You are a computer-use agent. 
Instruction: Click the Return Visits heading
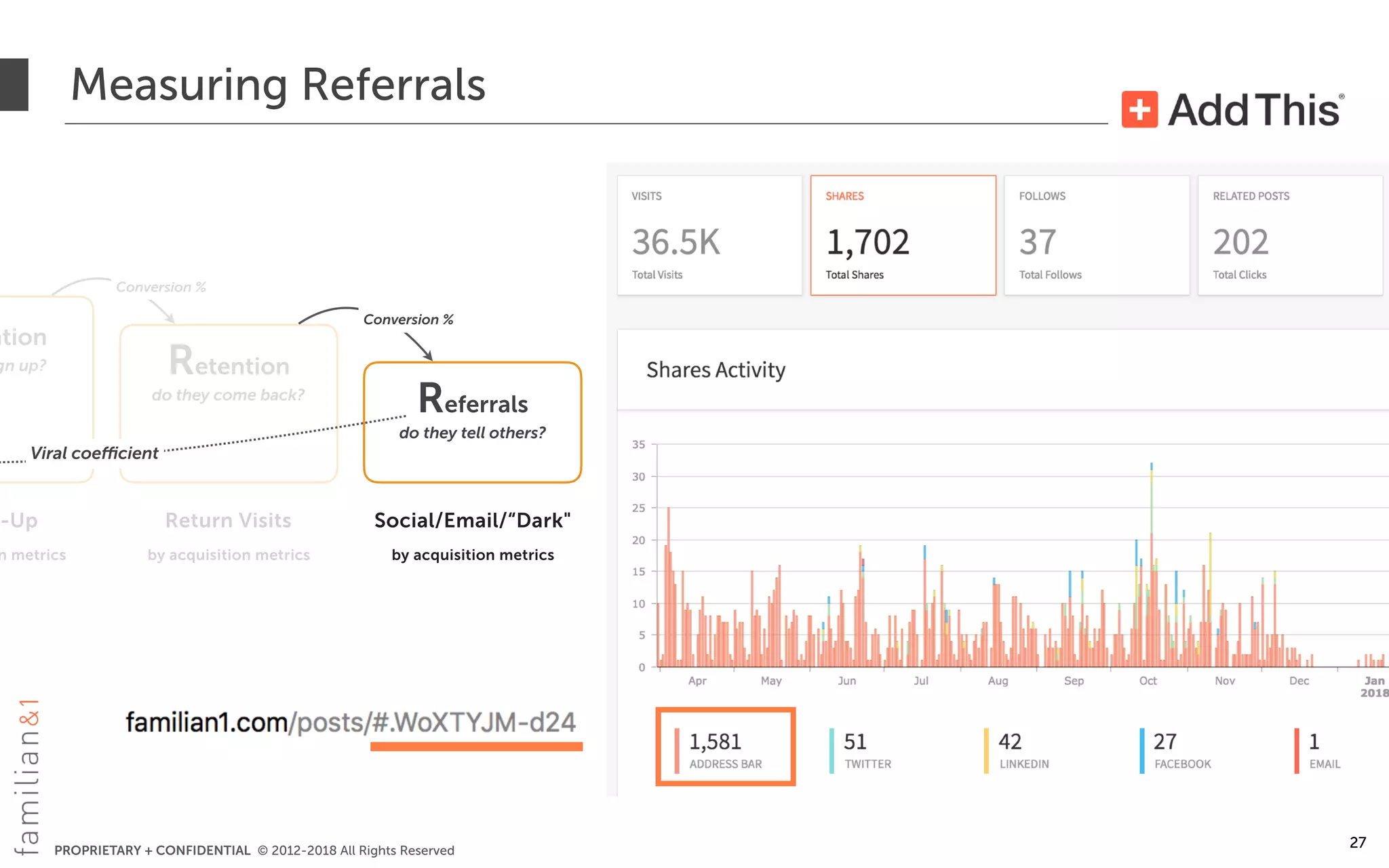coord(229,520)
